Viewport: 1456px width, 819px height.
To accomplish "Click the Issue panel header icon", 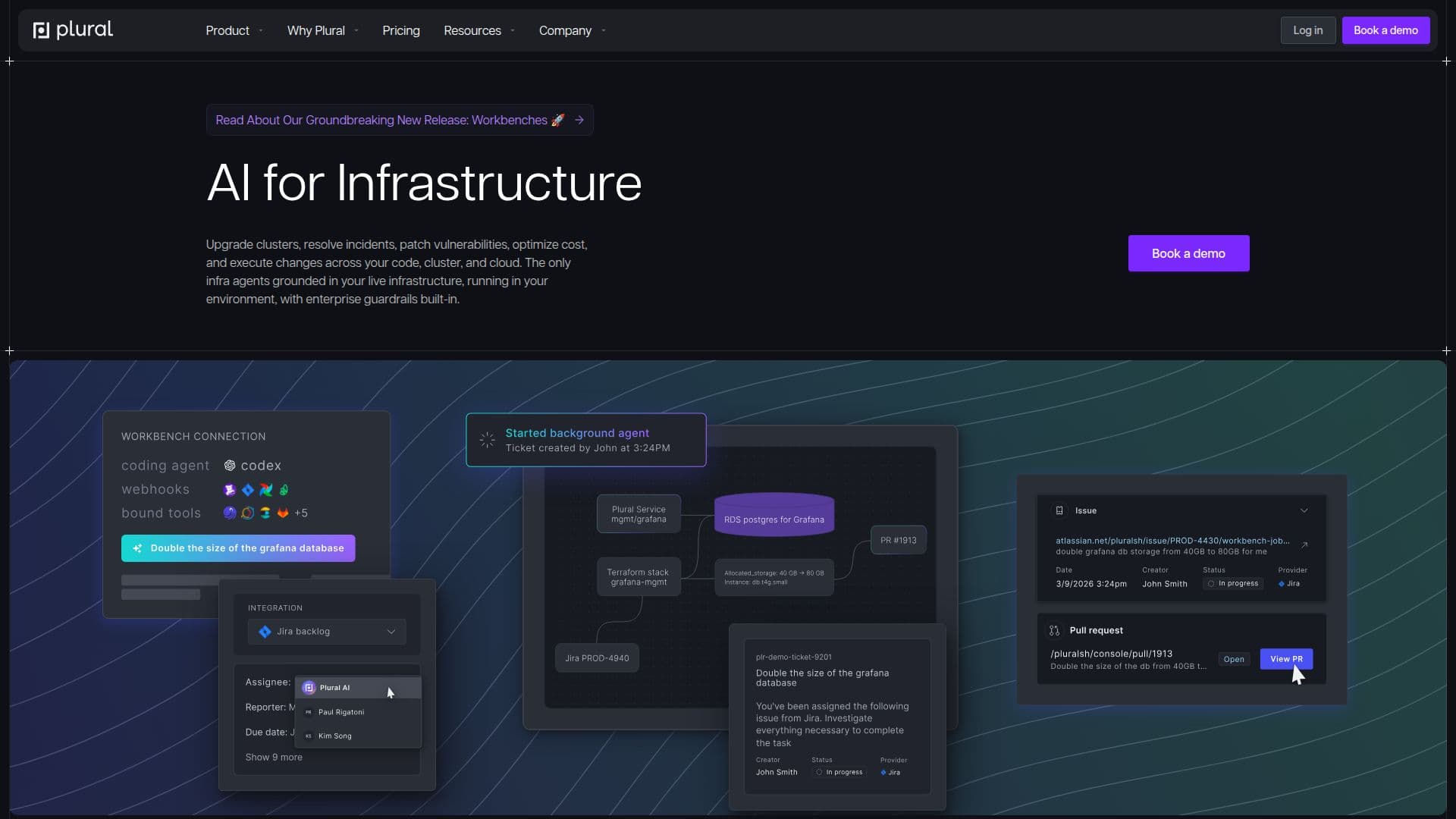I will [1059, 510].
